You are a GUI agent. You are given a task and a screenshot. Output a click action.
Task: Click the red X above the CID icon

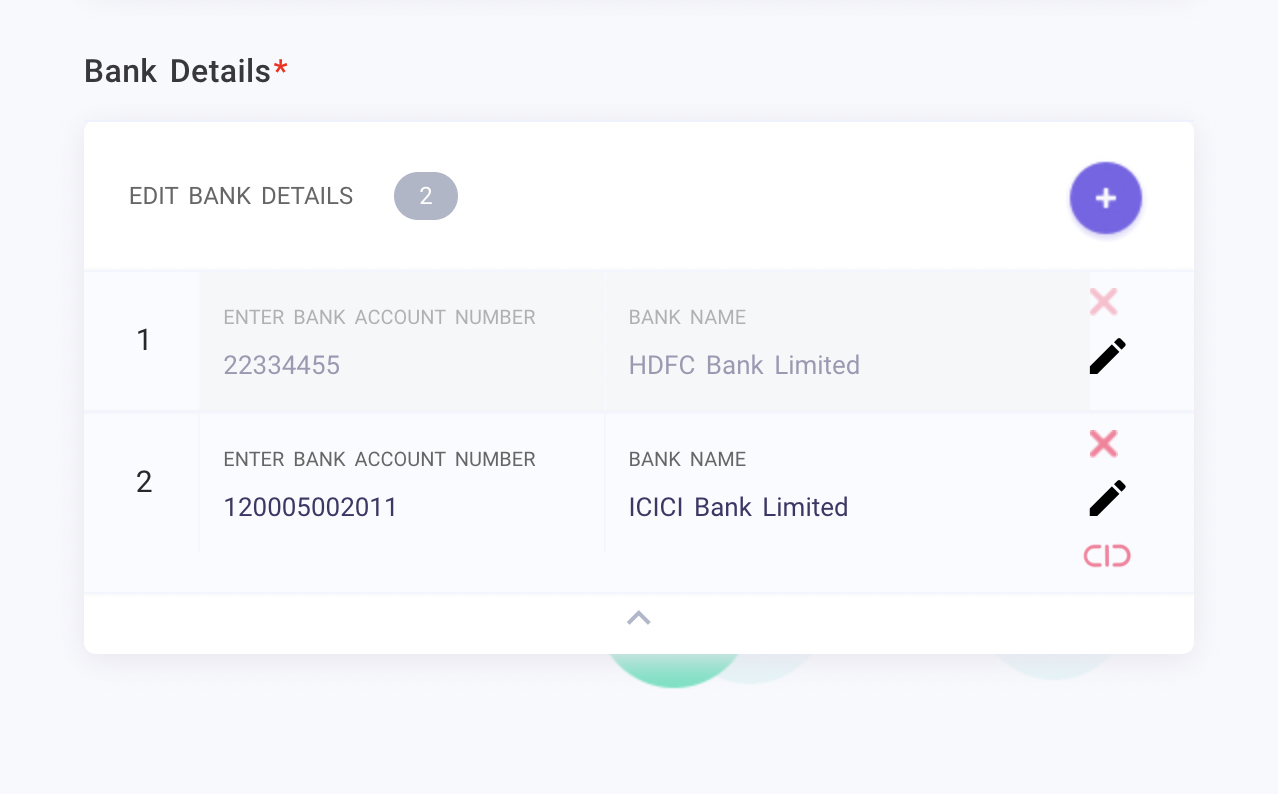(x=1103, y=444)
